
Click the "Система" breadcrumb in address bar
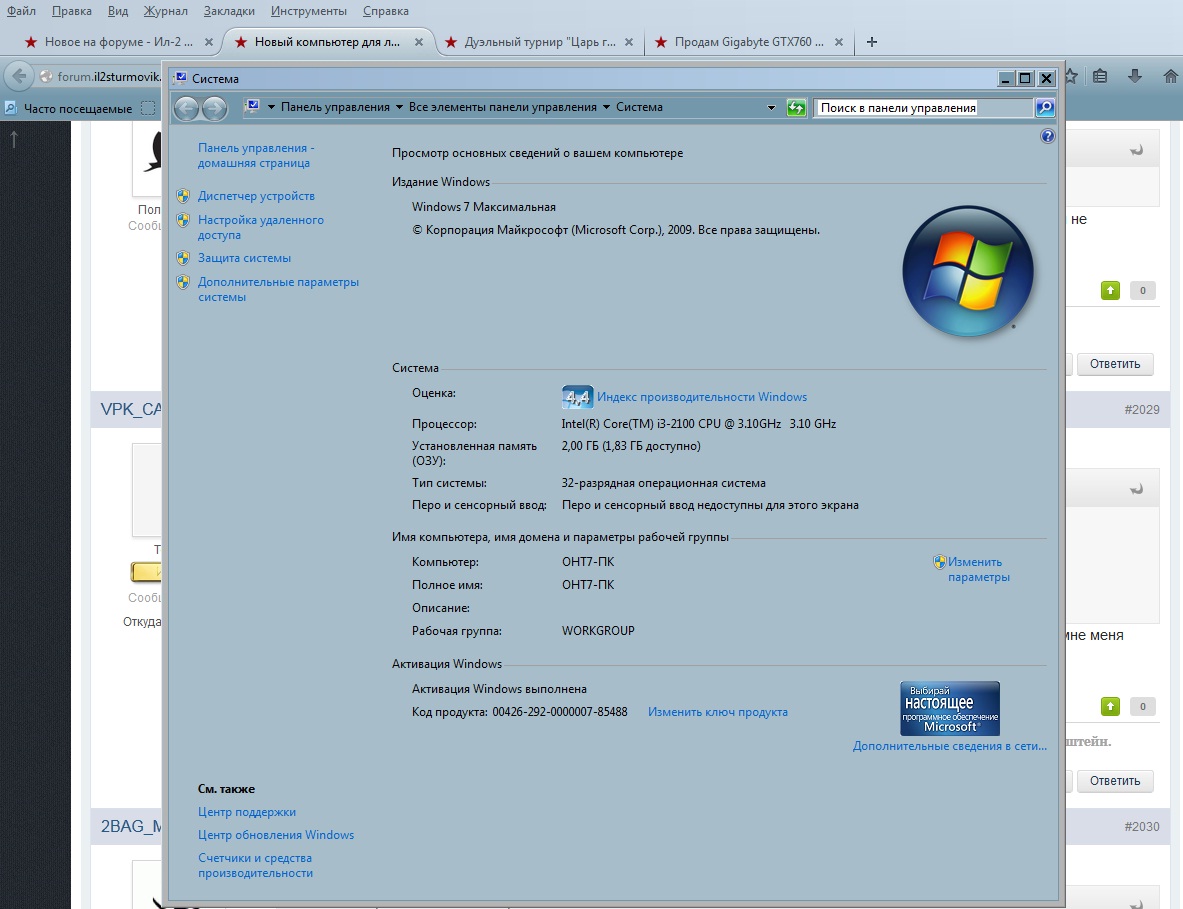[x=639, y=107]
